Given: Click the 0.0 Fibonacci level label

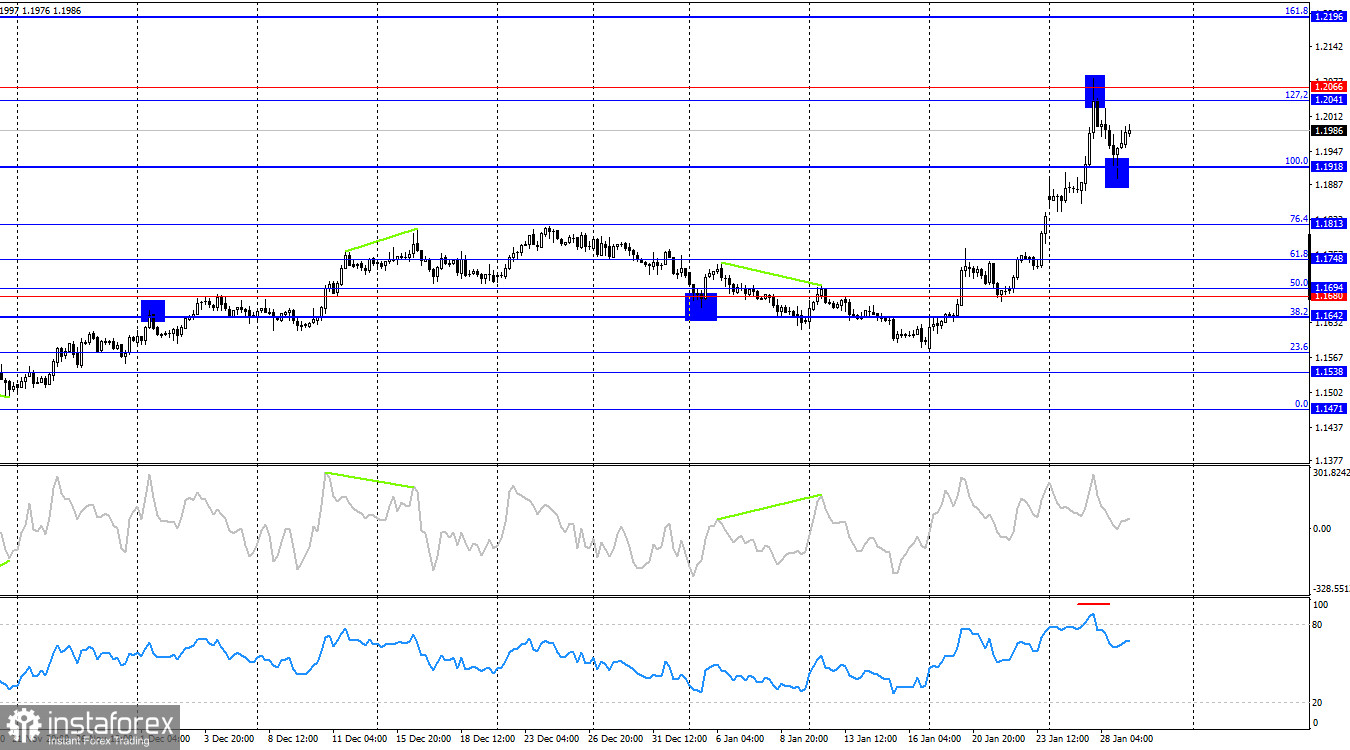Looking at the screenshot, I should pyautogui.click(x=1301, y=404).
